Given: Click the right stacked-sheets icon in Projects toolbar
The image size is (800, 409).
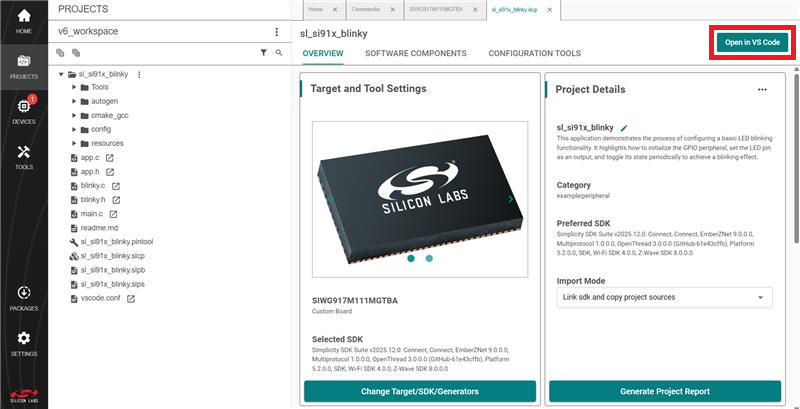Looking at the screenshot, I should pyautogui.click(x=76, y=53).
